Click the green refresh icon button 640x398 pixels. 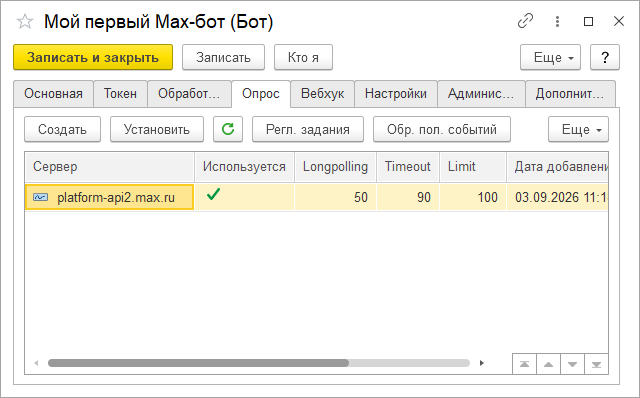pos(228,129)
